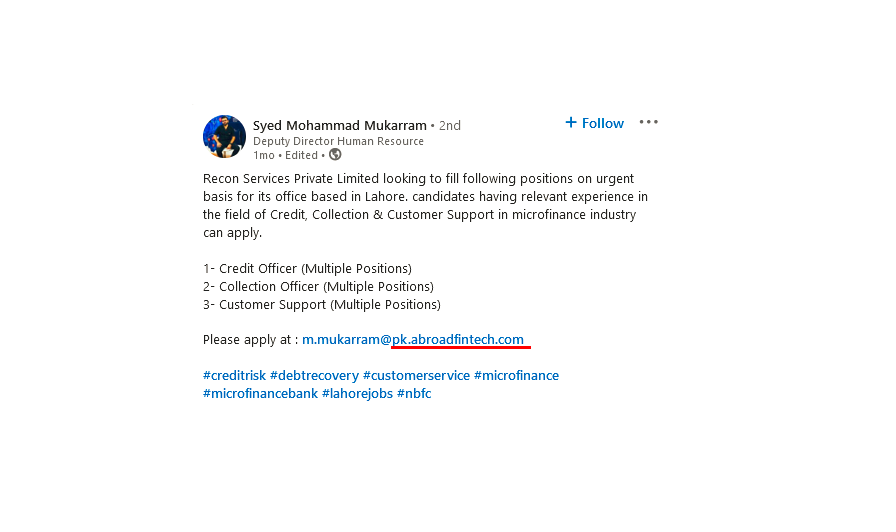Click the m.mukarram@pk.abroadfintech.com email link
The width and height of the screenshot is (896, 532).
click(413, 339)
